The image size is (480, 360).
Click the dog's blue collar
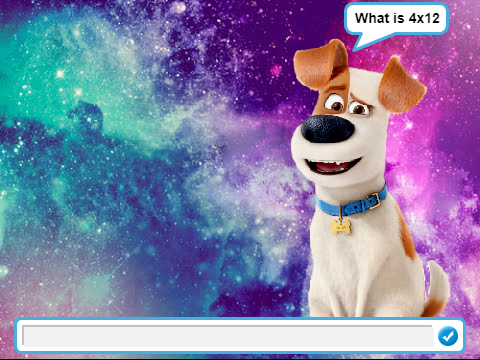(352, 203)
